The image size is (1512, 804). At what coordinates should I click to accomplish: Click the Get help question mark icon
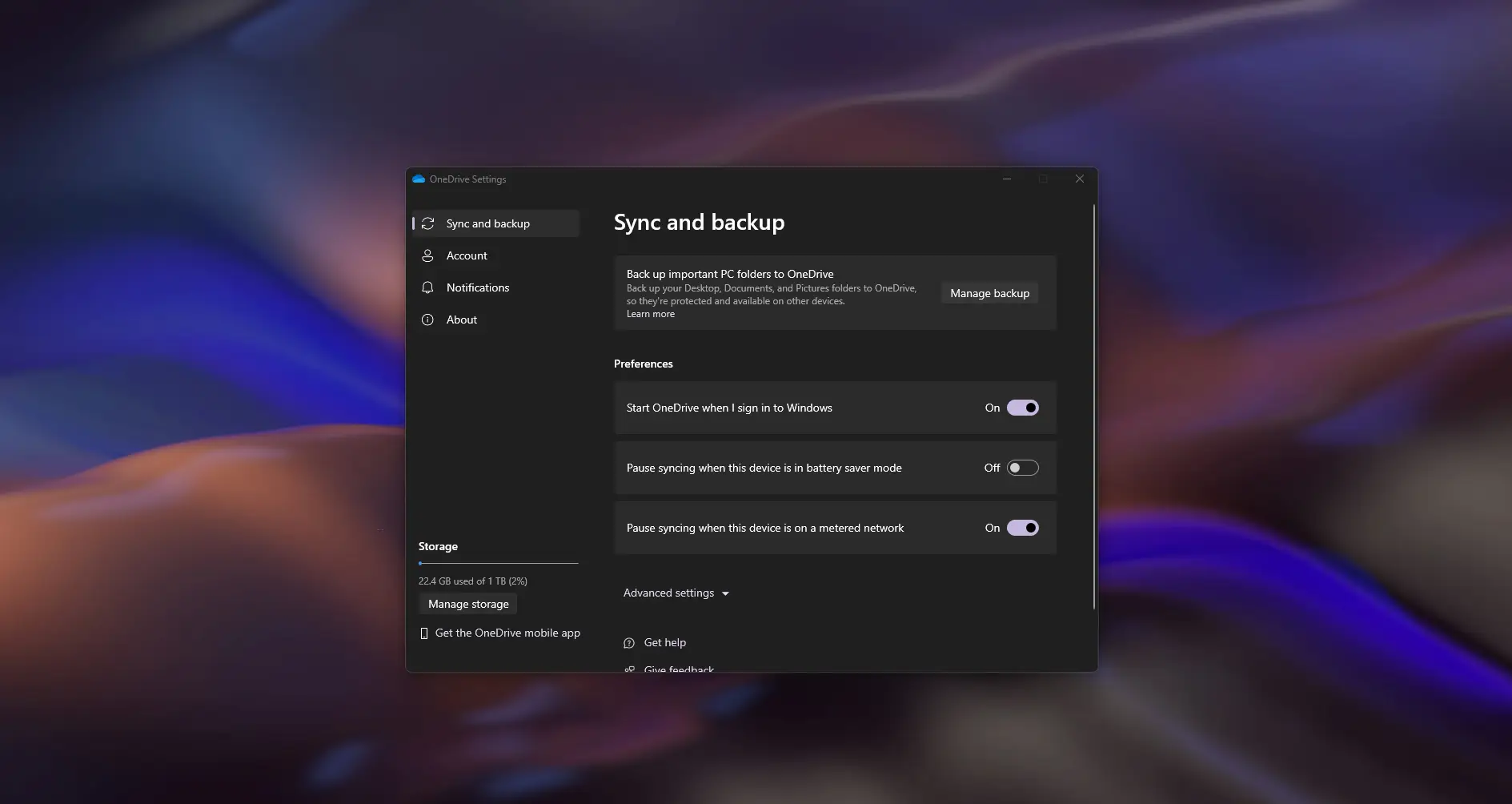[631, 642]
